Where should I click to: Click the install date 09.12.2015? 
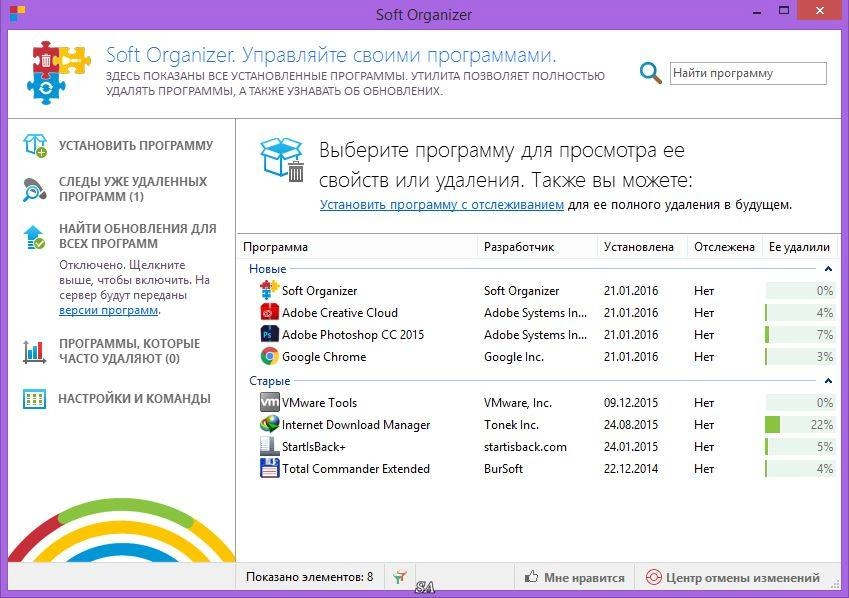pyautogui.click(x=631, y=403)
